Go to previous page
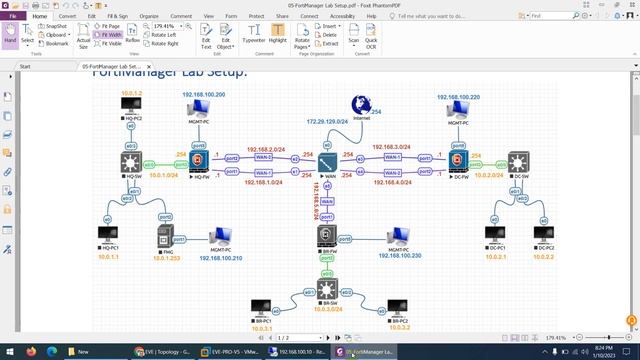The width and height of the screenshot is (640, 360). tap(270, 338)
